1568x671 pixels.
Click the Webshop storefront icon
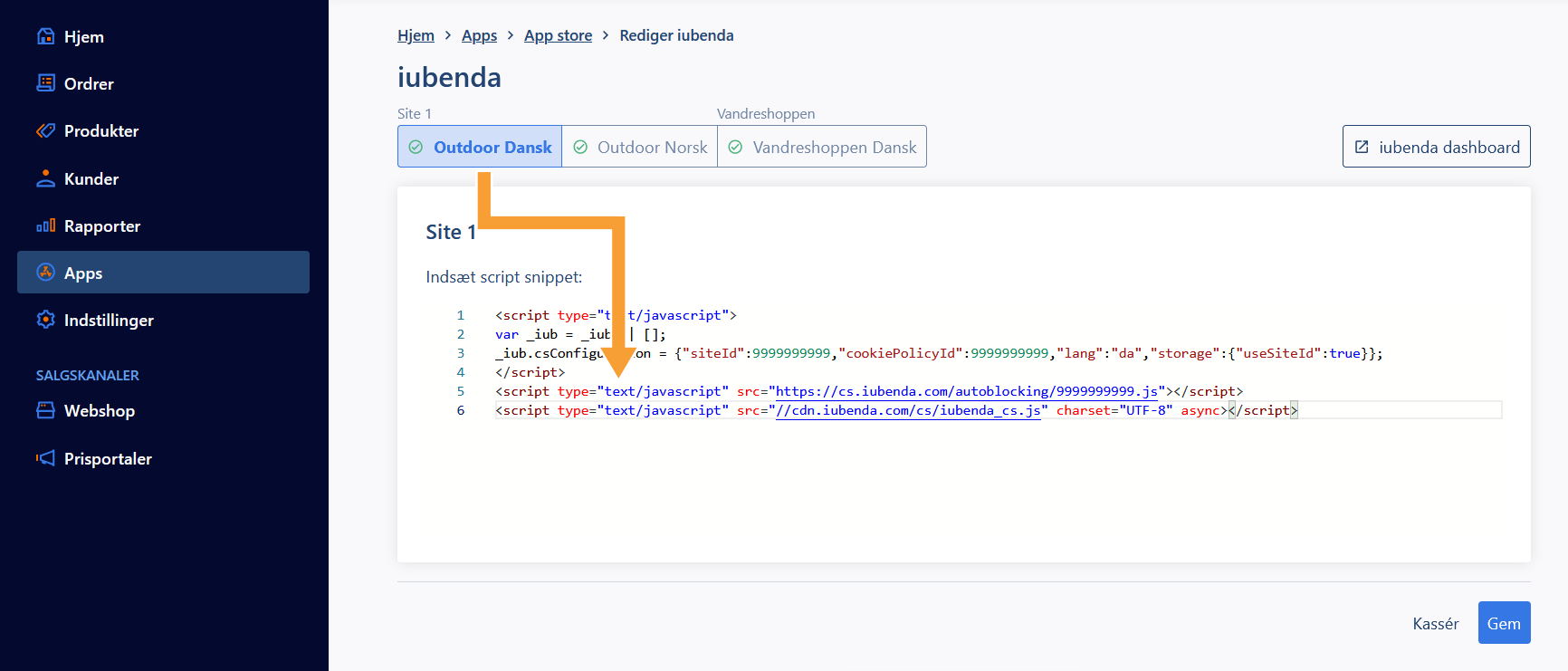tap(45, 410)
